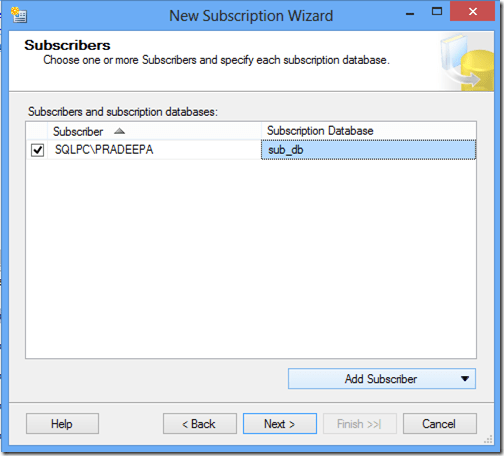
Task: Click the wizard icon in the title bar
Action: click(19, 15)
